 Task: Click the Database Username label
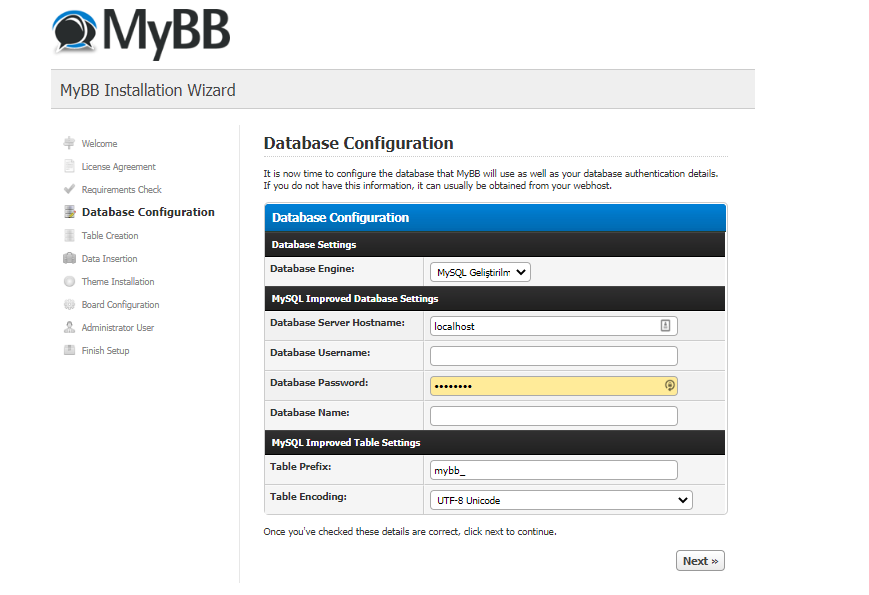tap(320, 352)
